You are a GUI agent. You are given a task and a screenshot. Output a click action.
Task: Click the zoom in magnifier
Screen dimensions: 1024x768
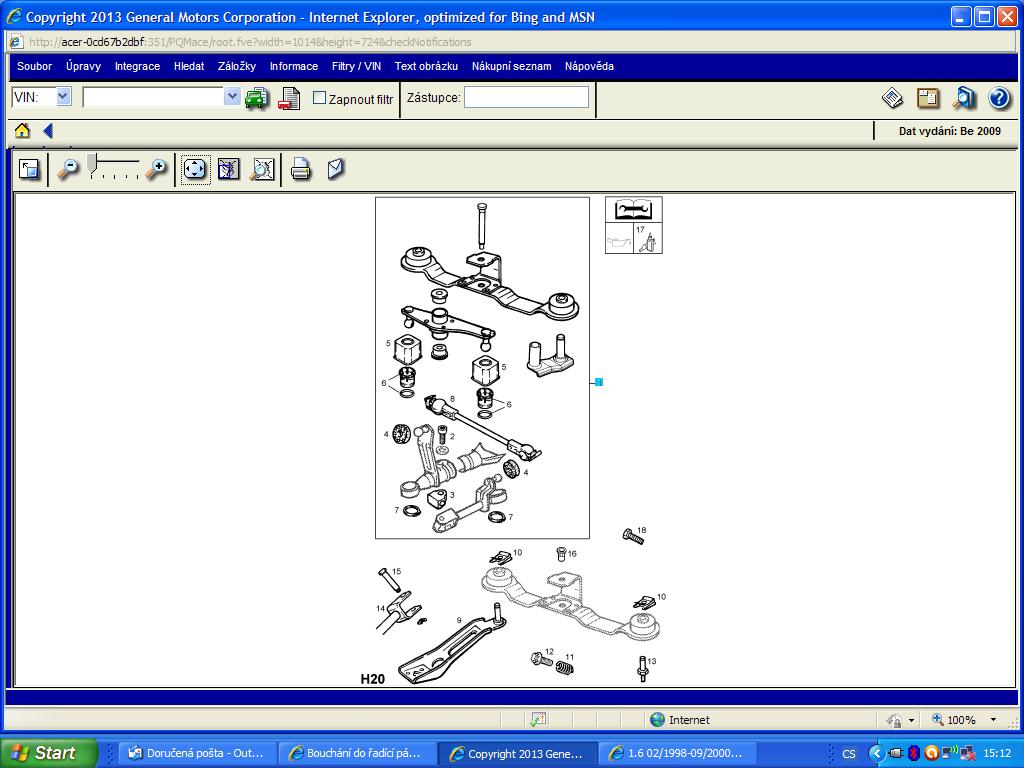coord(156,169)
